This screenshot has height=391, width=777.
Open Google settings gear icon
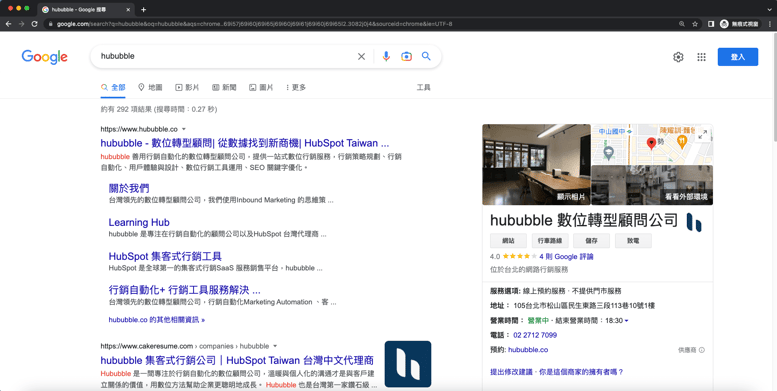[678, 57]
